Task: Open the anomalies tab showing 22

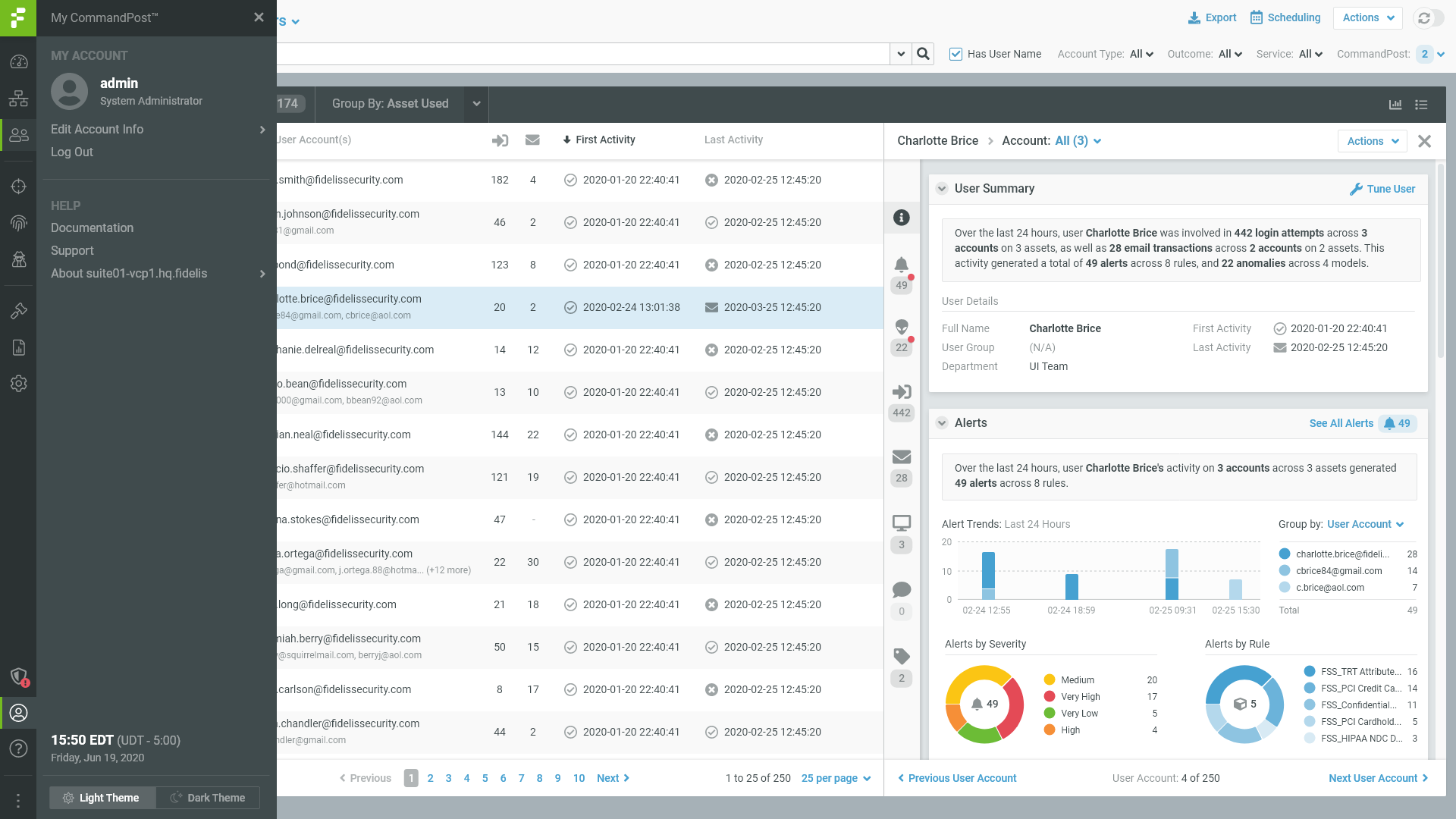Action: [901, 335]
